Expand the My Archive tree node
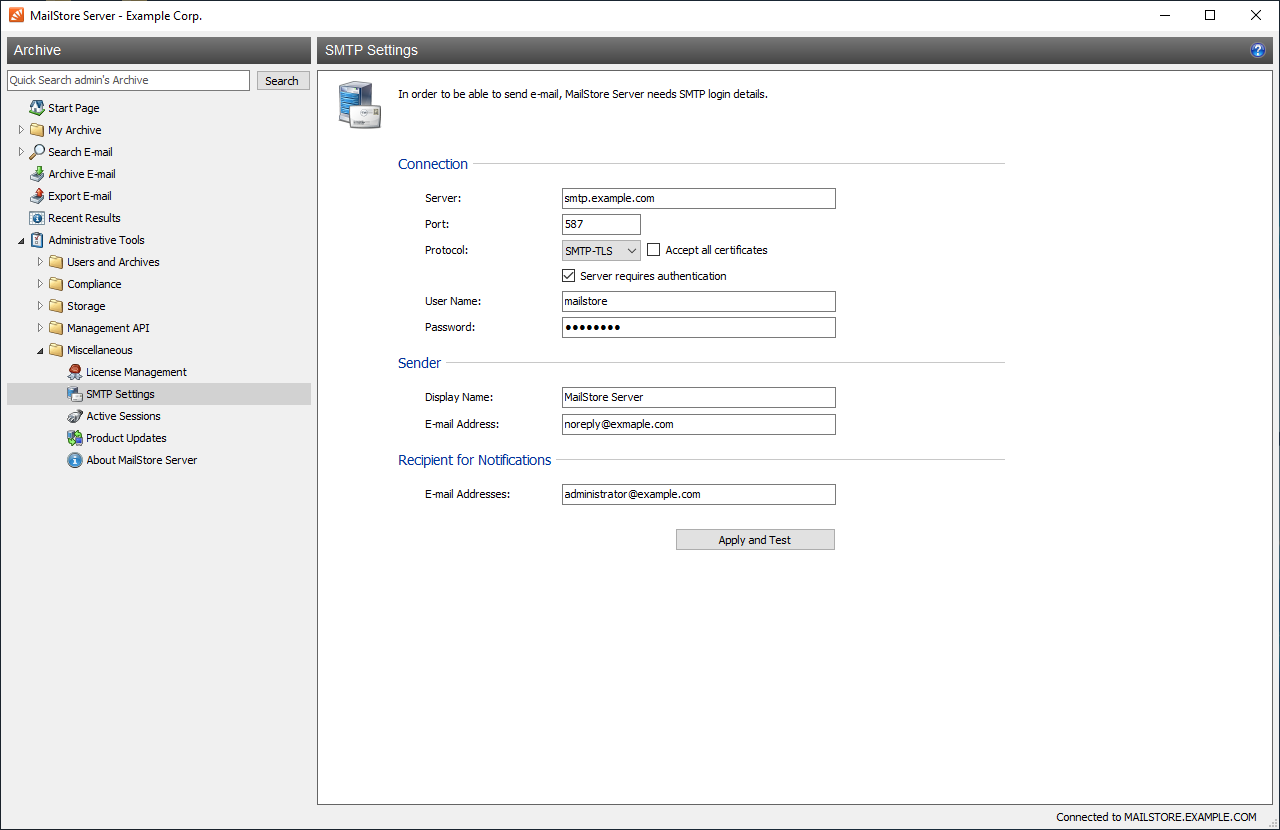 [x=21, y=130]
